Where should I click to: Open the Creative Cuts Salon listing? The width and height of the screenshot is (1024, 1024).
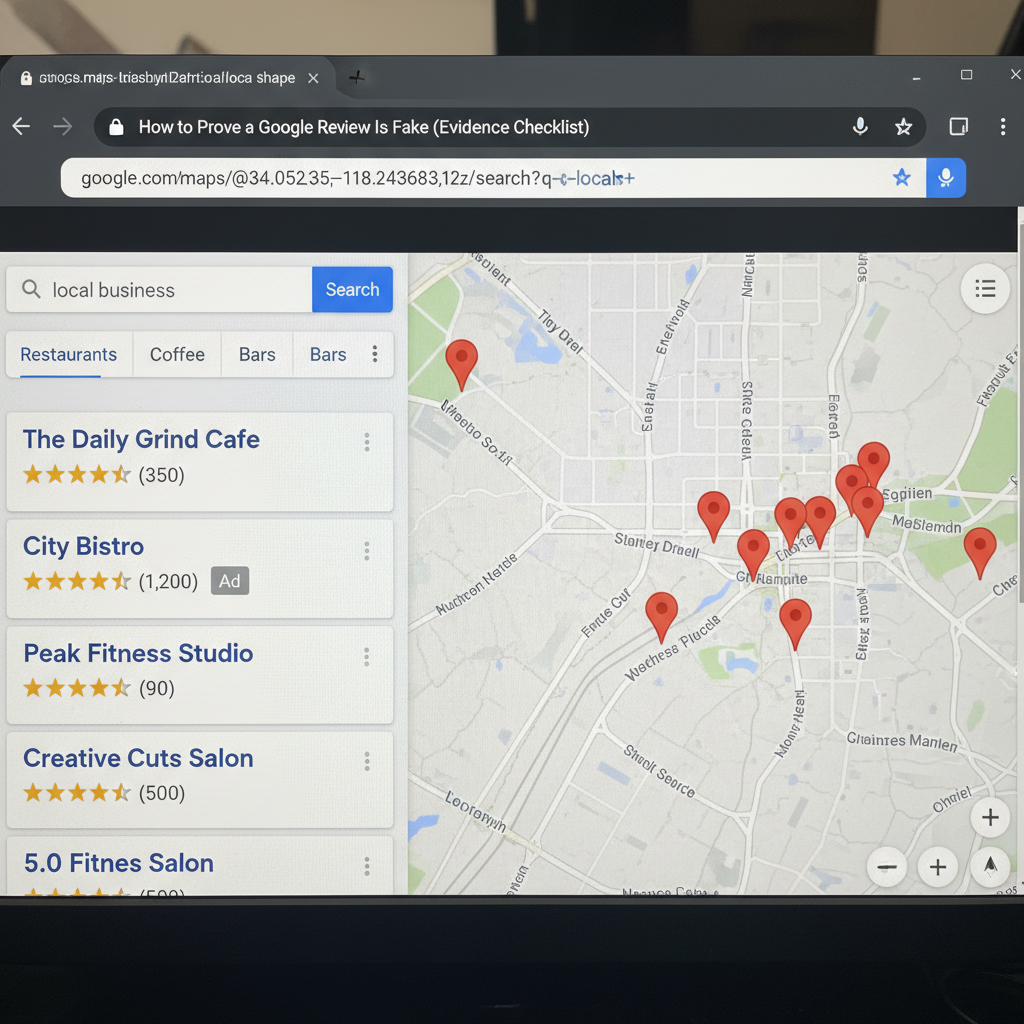pos(199,780)
